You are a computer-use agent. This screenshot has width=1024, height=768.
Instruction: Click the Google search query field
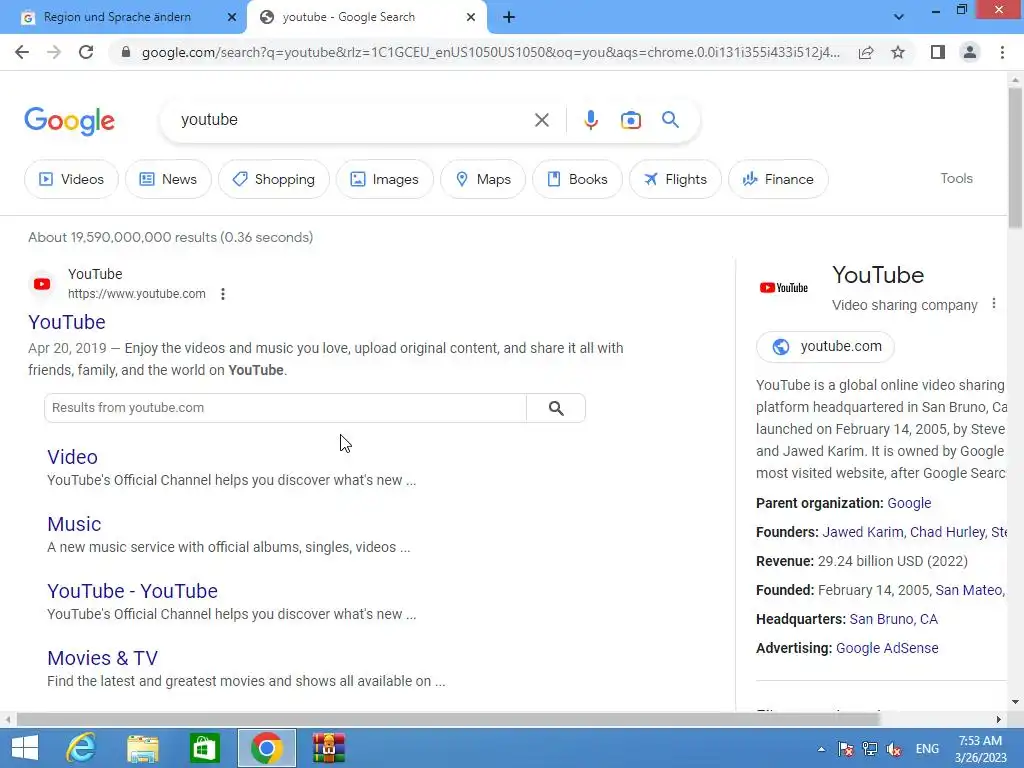353,120
